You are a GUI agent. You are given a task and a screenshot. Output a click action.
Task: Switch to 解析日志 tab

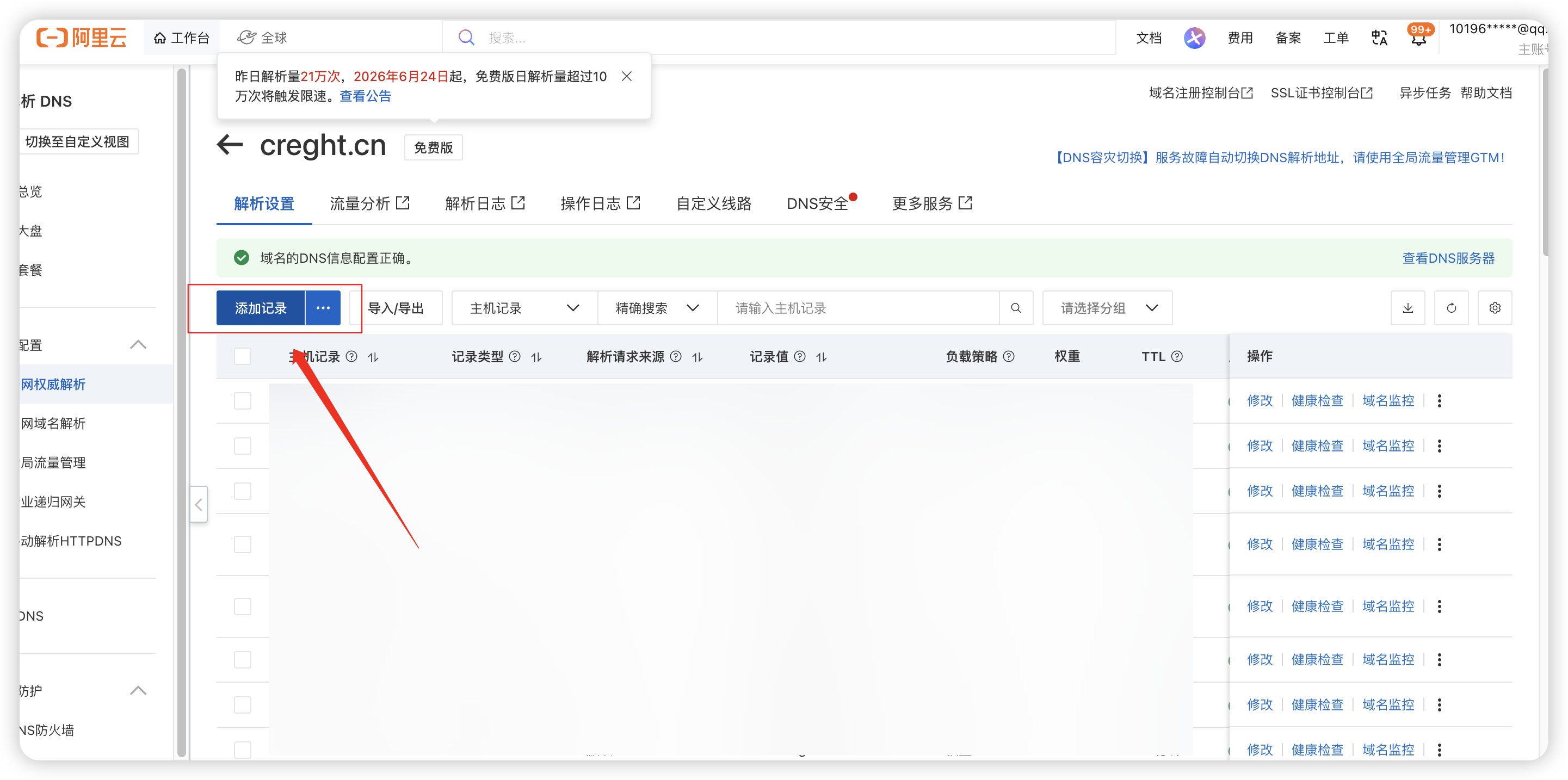pos(485,203)
